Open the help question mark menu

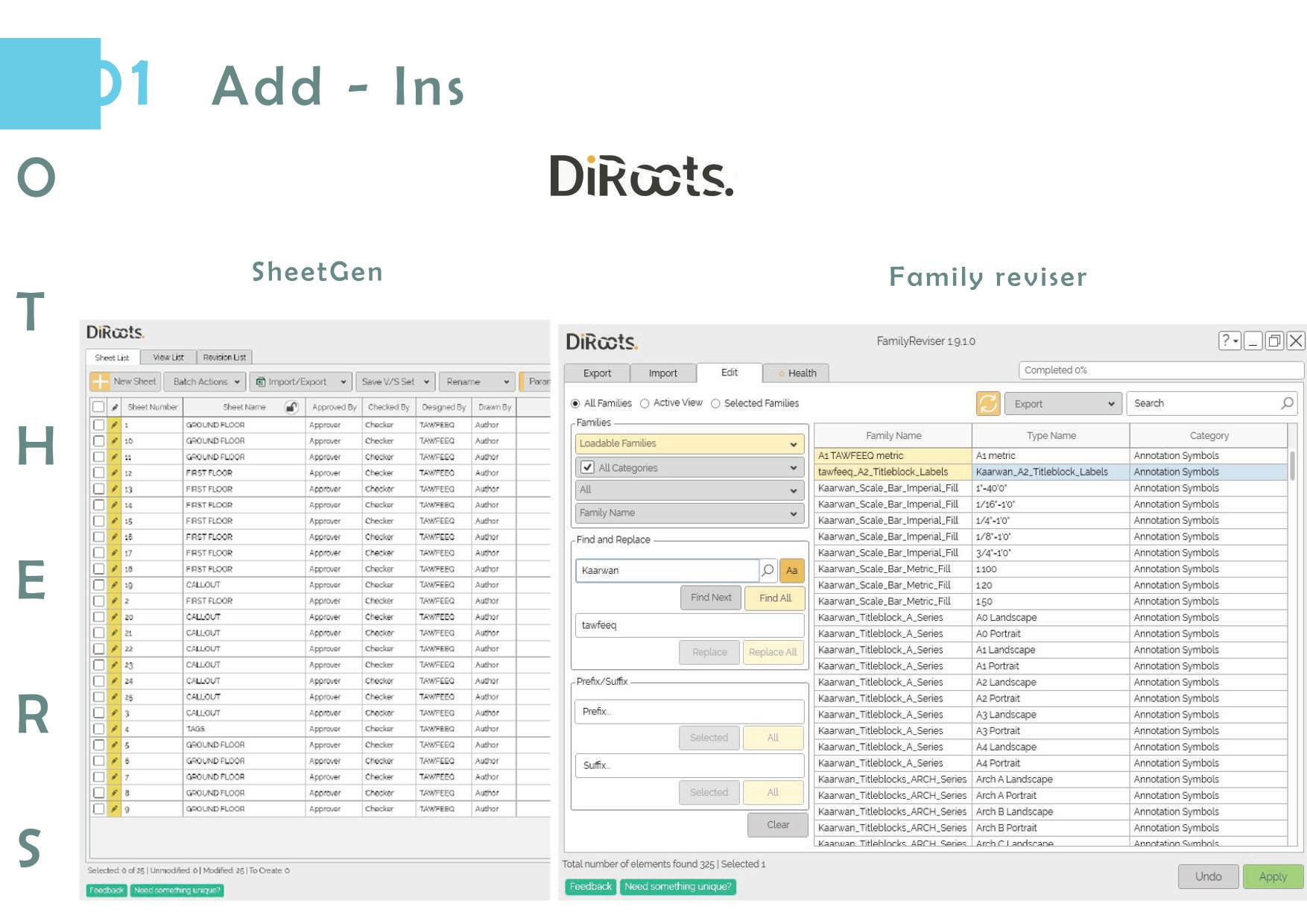click(x=1229, y=341)
